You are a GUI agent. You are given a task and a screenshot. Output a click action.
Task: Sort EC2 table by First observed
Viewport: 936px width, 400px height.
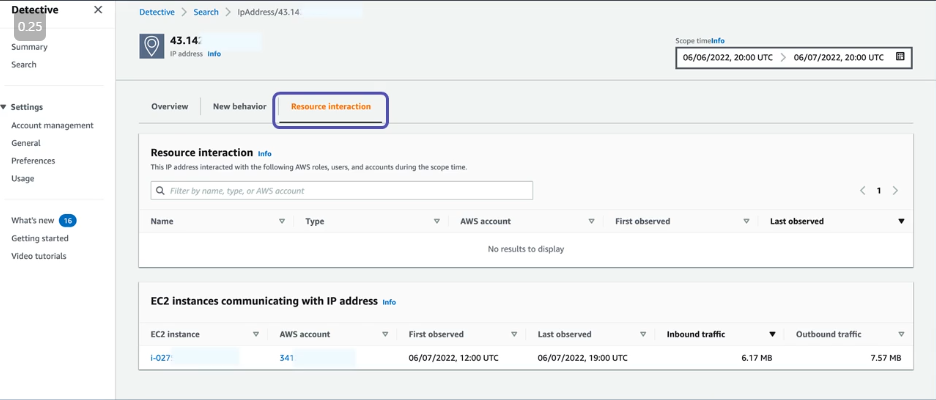pos(514,334)
